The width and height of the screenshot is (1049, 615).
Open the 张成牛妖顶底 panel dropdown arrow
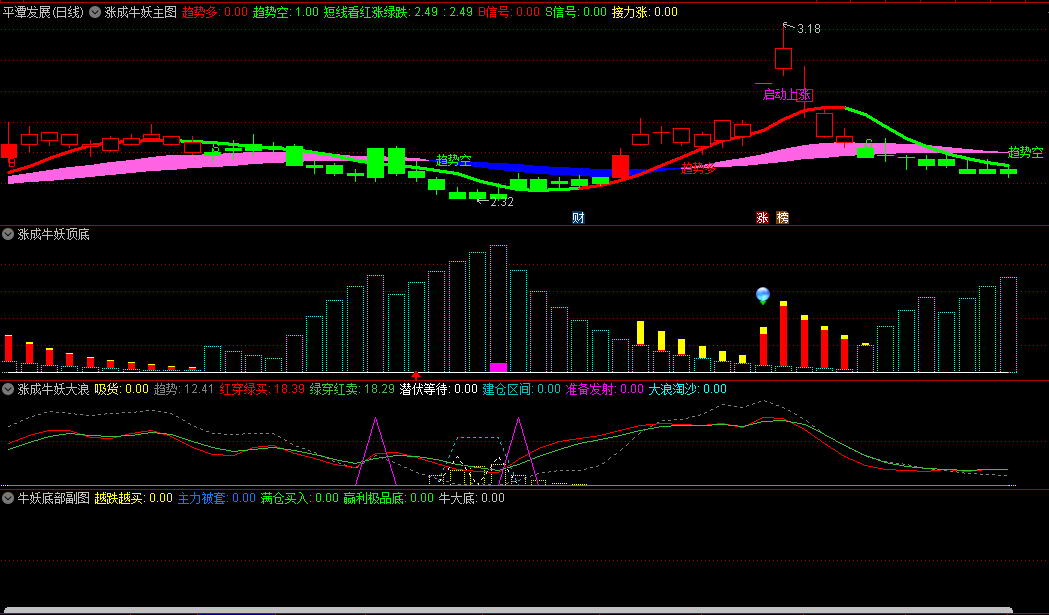tap(8, 234)
